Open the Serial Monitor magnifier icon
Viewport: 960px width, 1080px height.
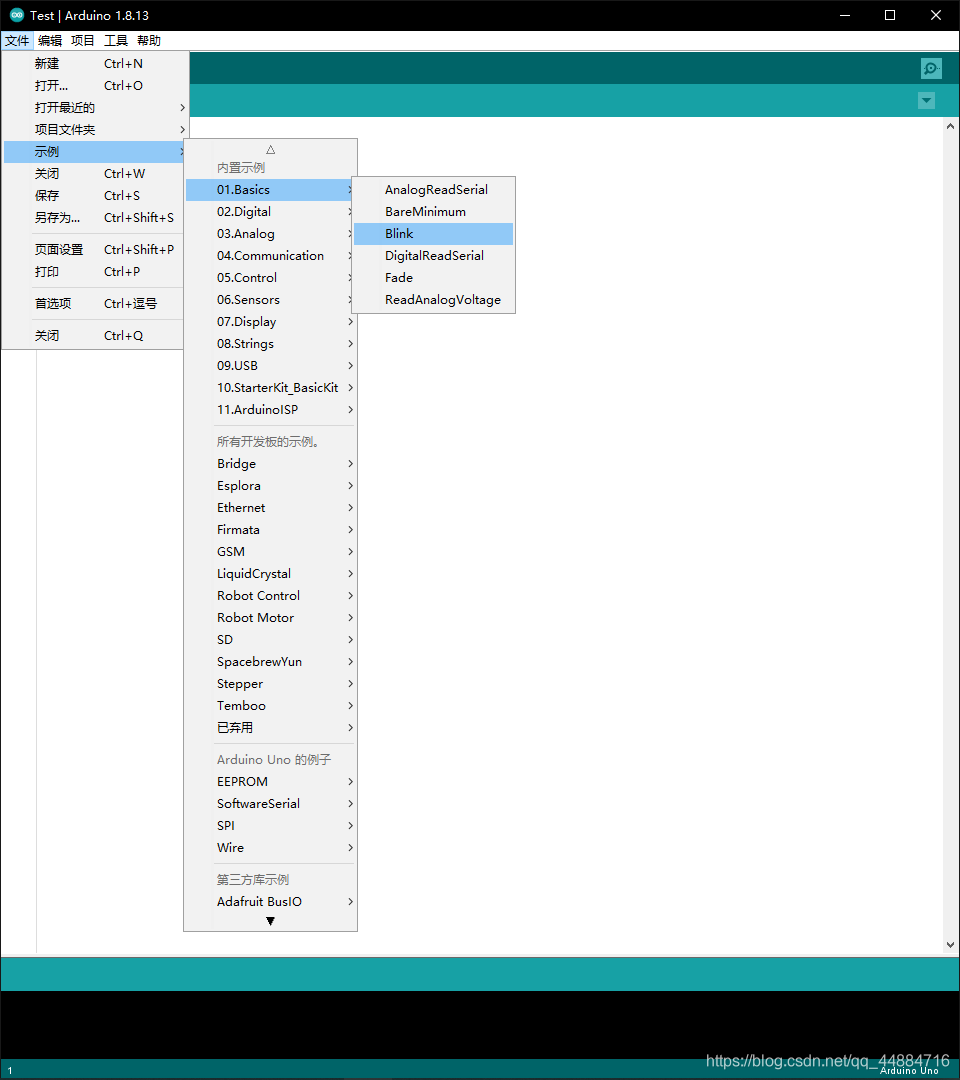(931, 68)
